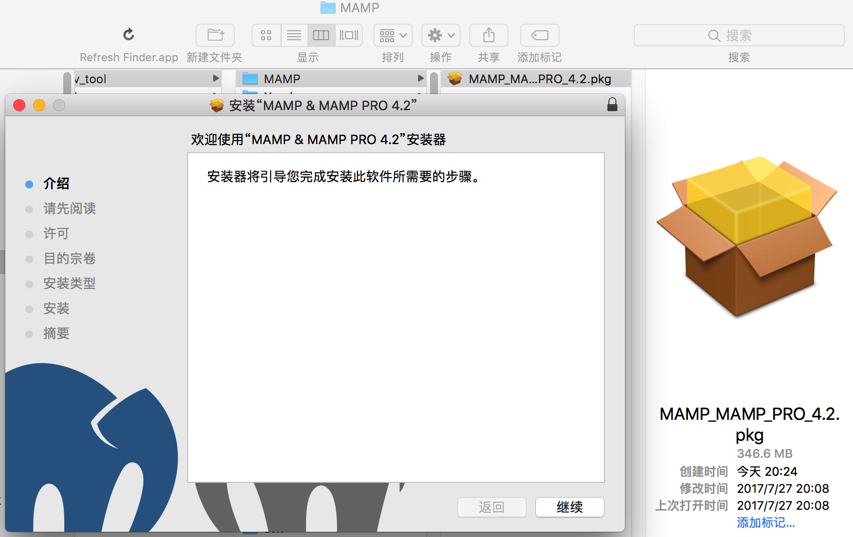Click the MAMP folder icon in Finder title
Image resolution: width=853 pixels, height=537 pixels.
pyautogui.click(x=327, y=7)
